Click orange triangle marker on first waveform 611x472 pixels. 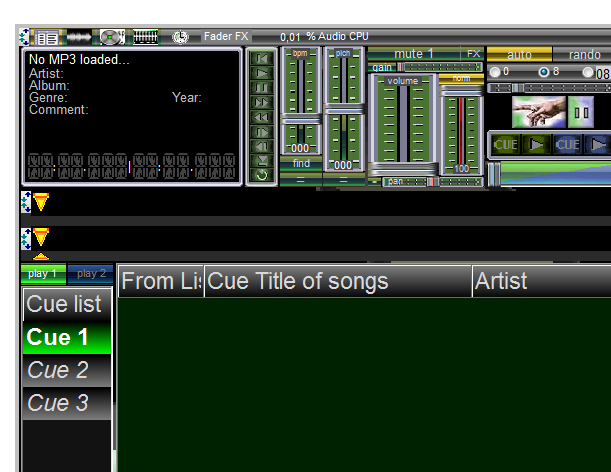(x=41, y=202)
